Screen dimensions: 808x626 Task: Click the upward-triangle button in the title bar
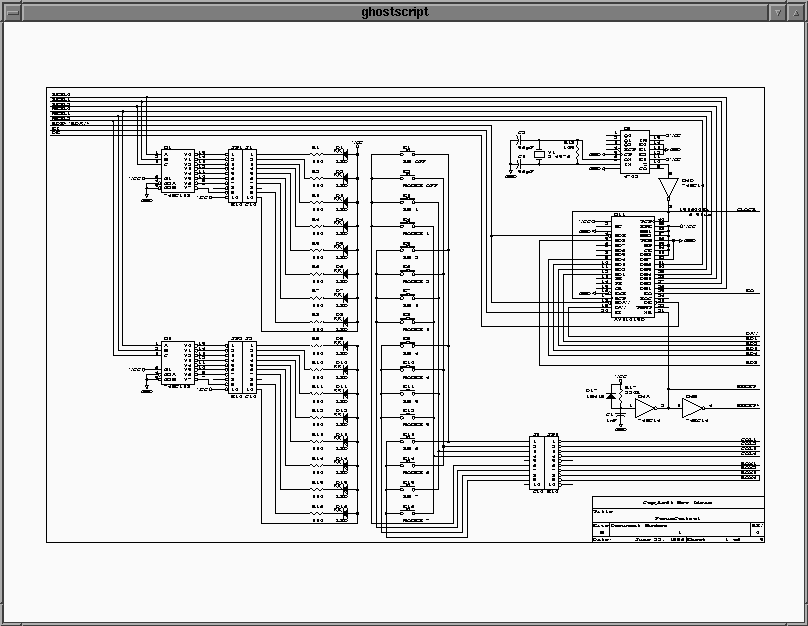point(796,11)
